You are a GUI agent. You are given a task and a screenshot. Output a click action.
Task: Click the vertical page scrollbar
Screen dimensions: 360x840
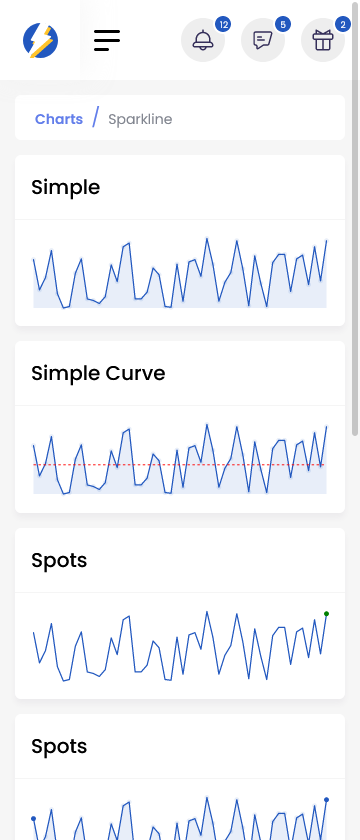click(x=356, y=217)
